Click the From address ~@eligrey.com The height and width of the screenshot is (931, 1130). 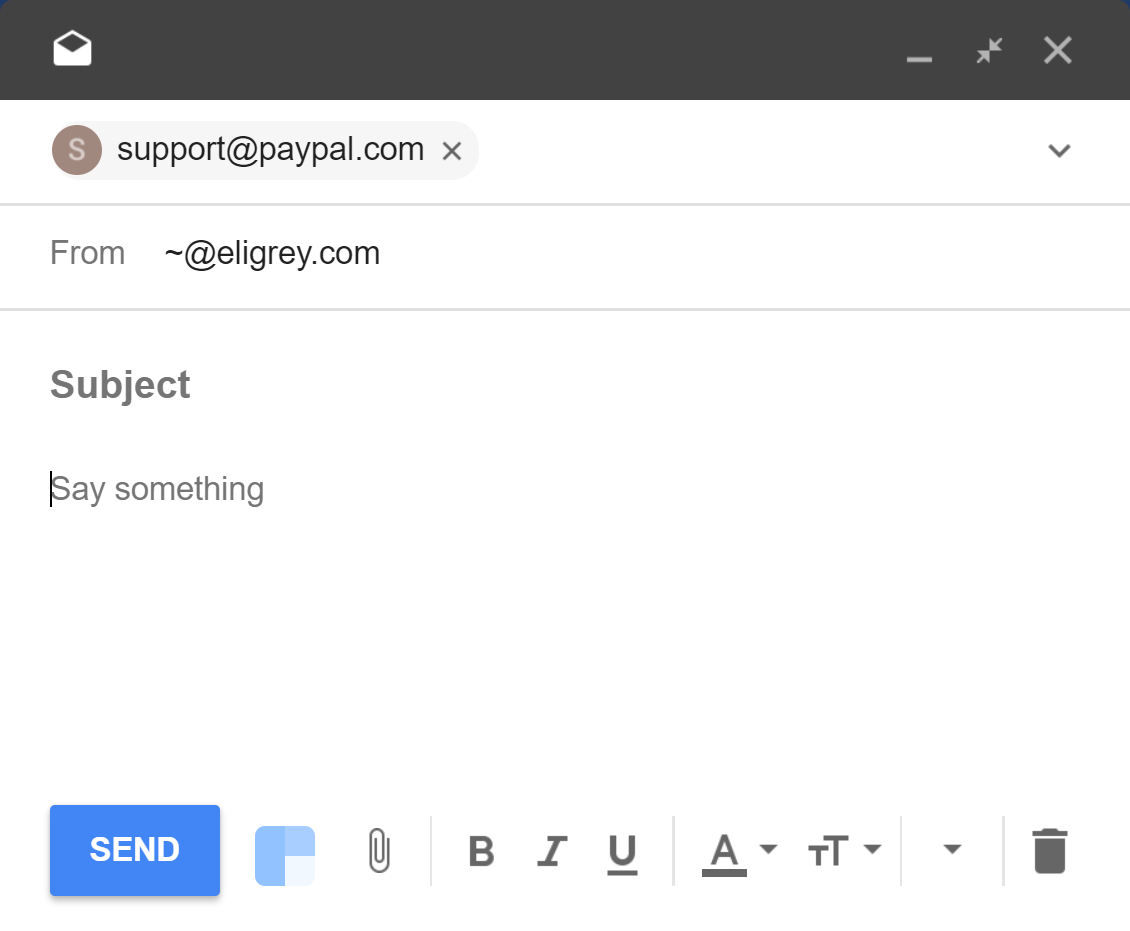(x=272, y=254)
